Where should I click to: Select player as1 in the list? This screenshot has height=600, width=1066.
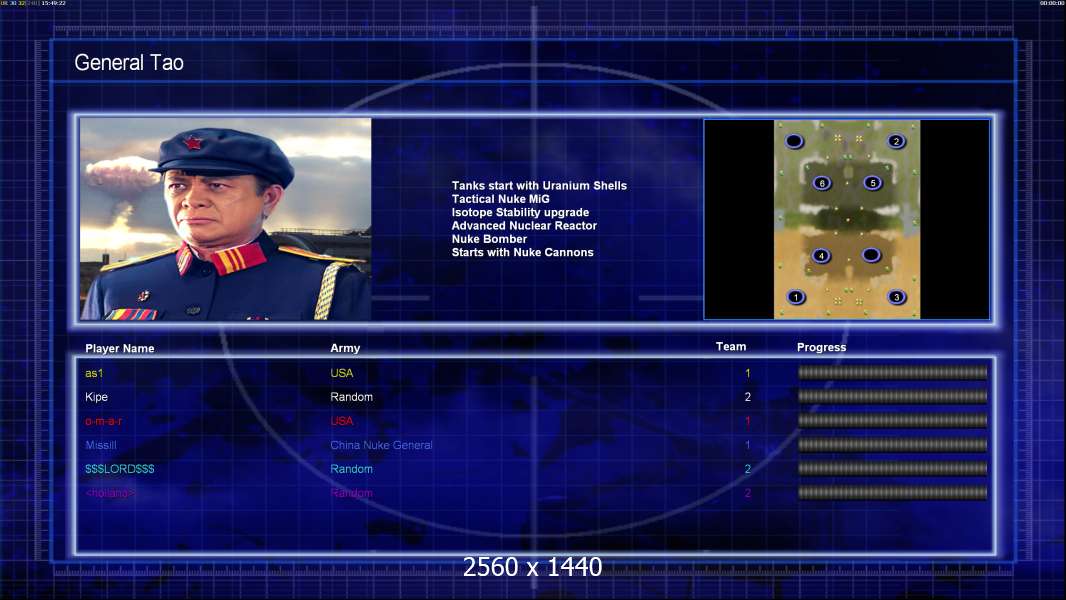tap(94, 373)
